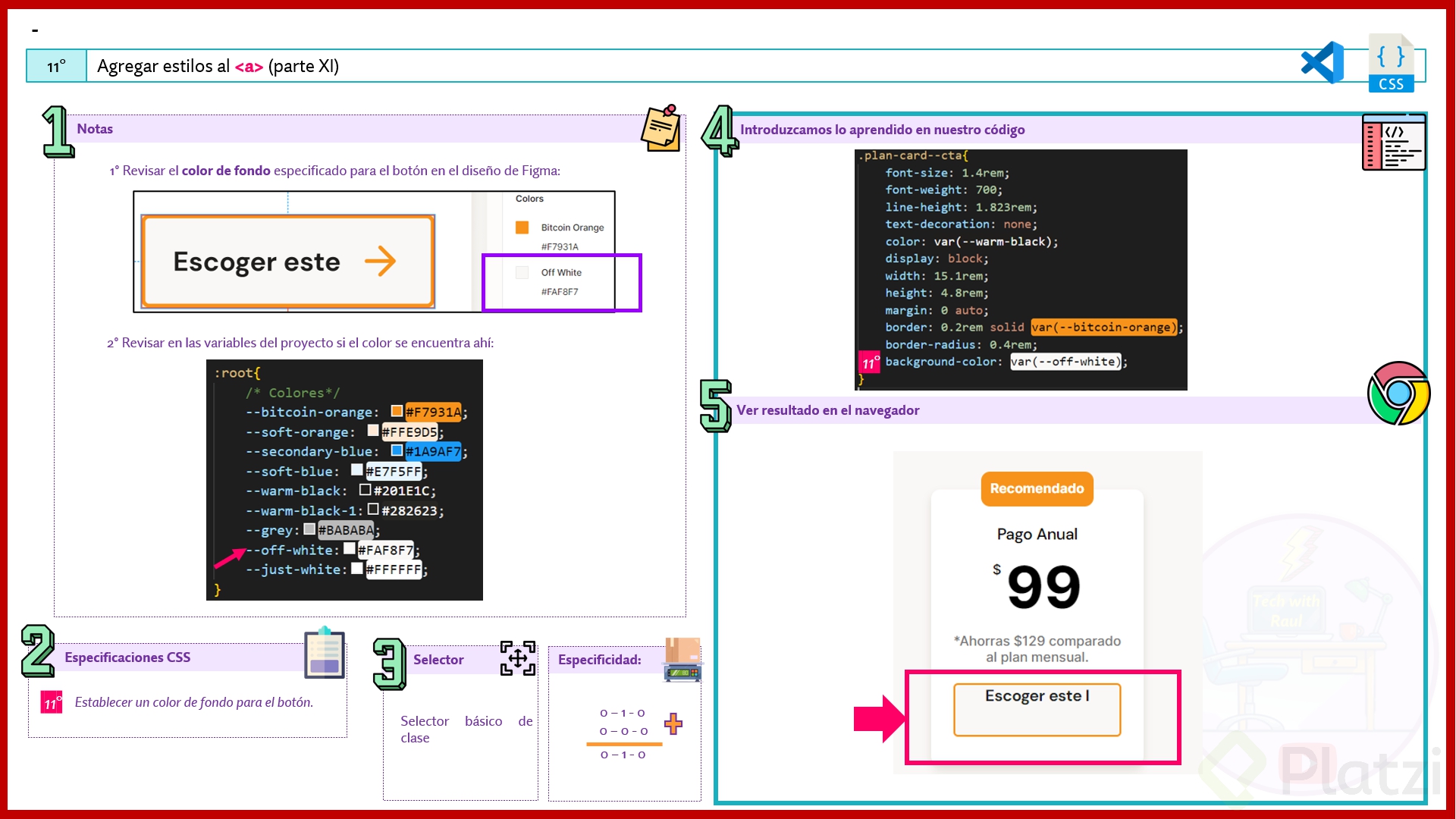Click the 'line-height: 1.823rem;' line
Screen dimensions: 1456x819
tap(961, 207)
